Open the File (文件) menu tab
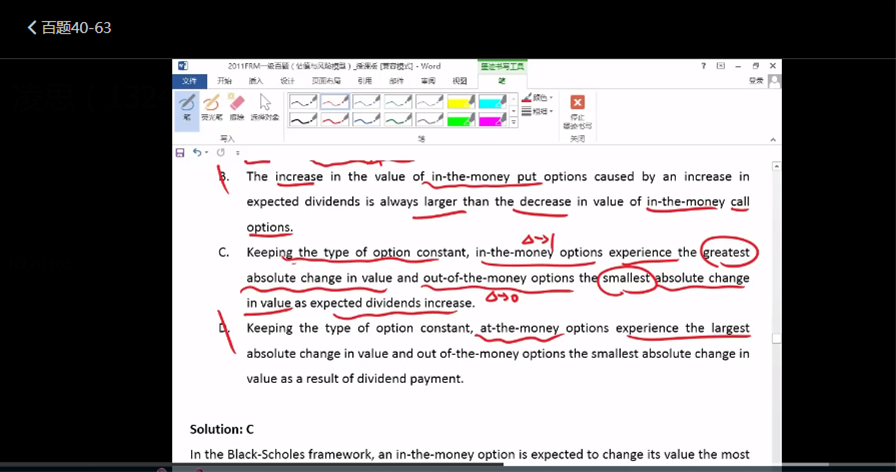896x472 pixels. [189, 81]
